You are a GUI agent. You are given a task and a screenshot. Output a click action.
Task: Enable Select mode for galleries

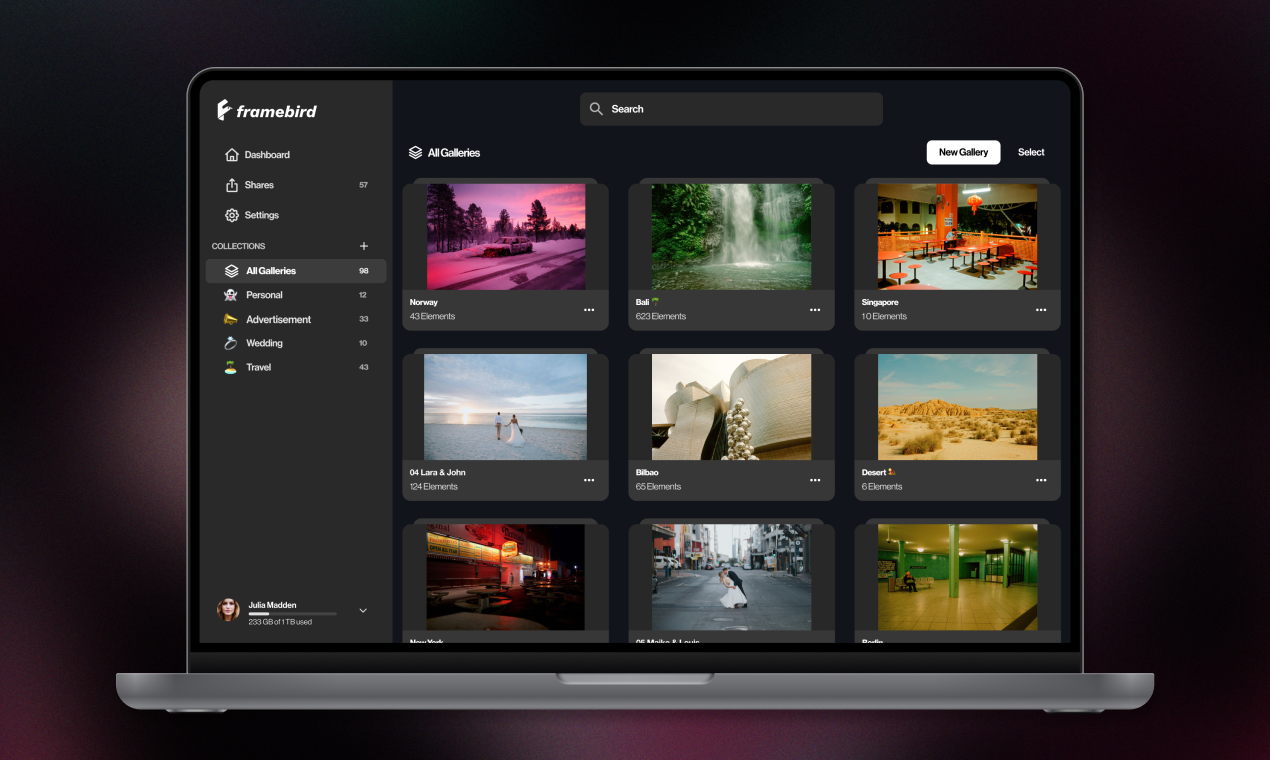tap(1031, 152)
